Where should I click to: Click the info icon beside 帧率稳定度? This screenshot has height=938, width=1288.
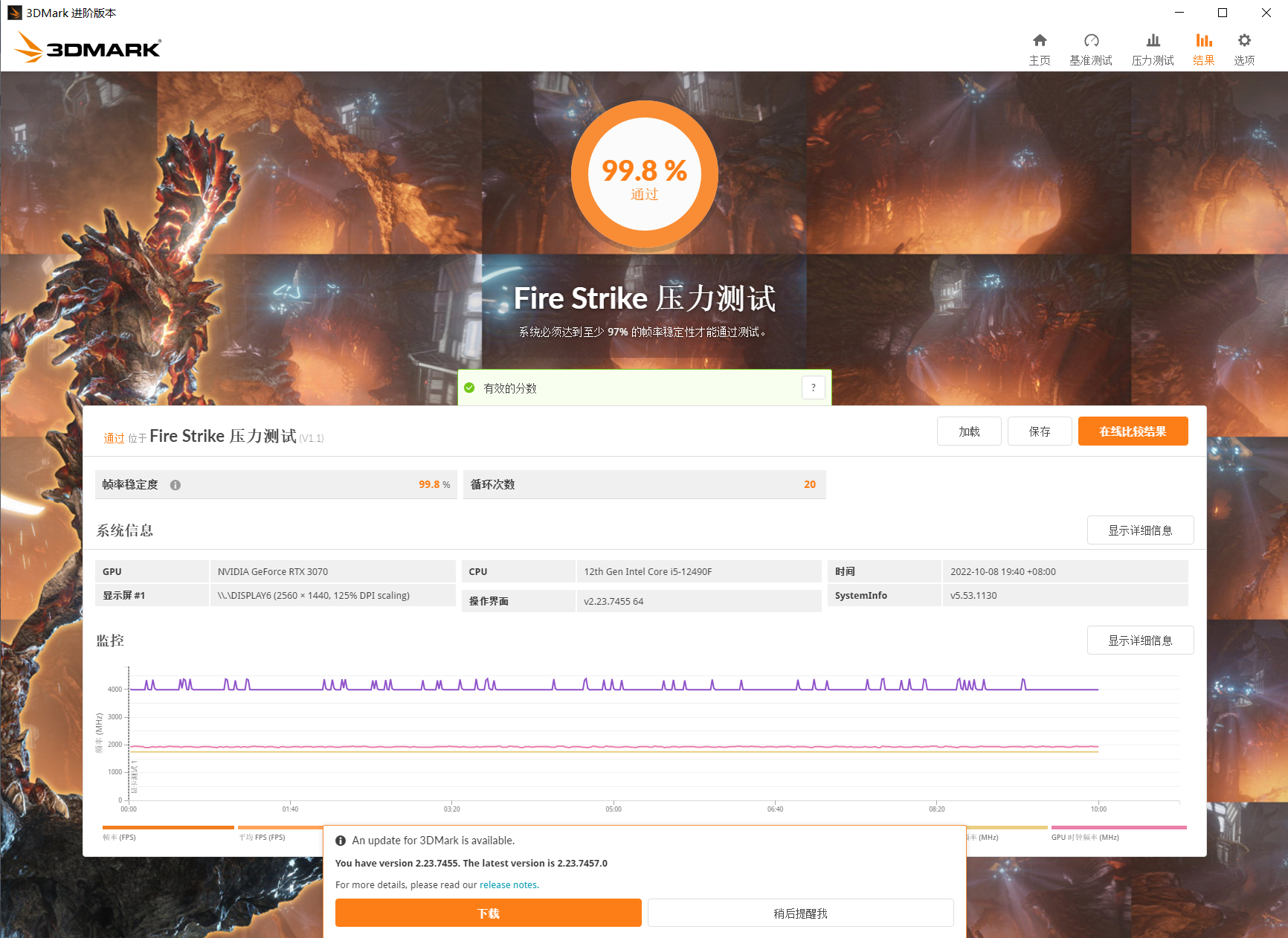(x=176, y=485)
